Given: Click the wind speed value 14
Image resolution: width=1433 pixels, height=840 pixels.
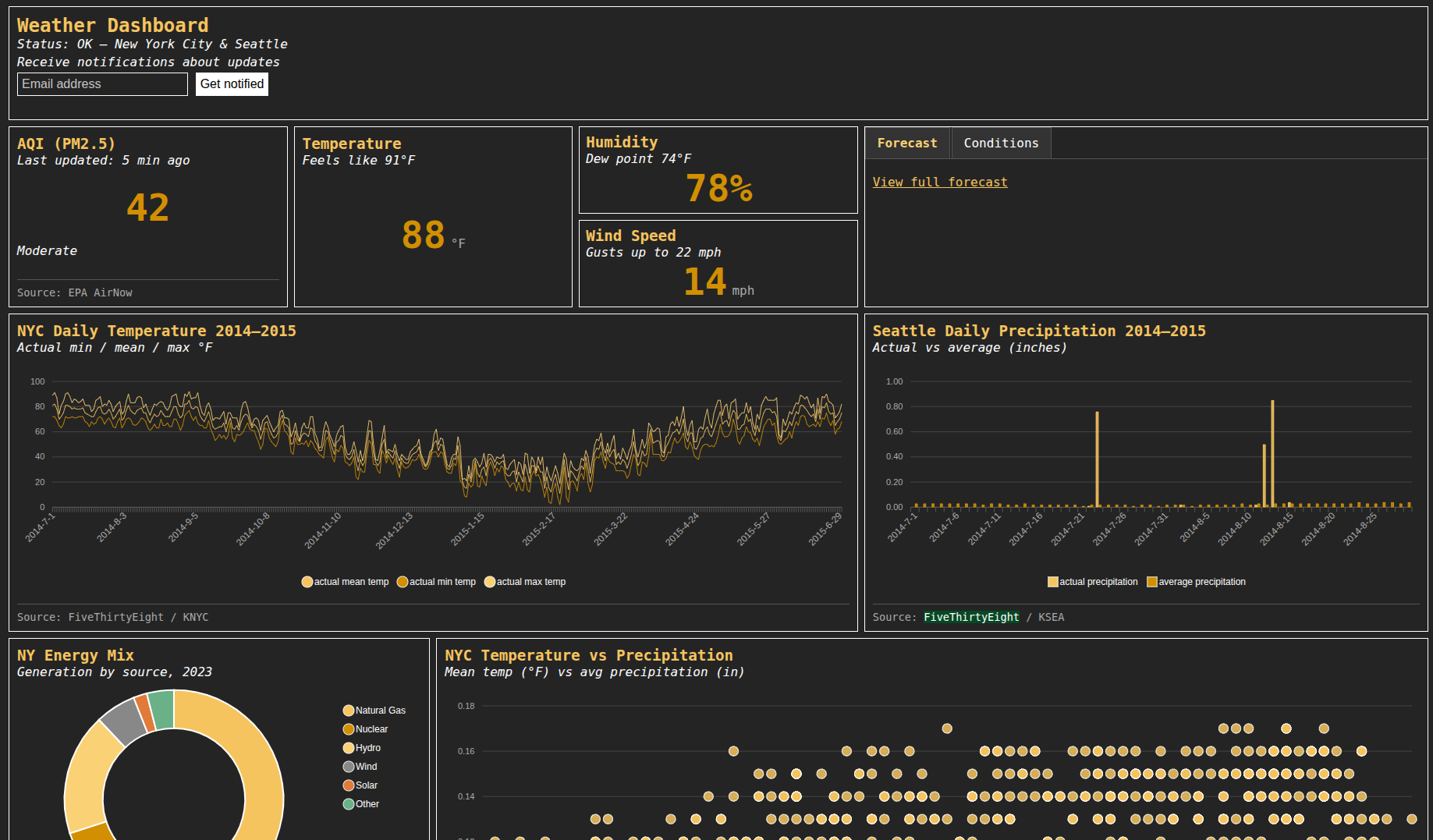Looking at the screenshot, I should (x=704, y=282).
